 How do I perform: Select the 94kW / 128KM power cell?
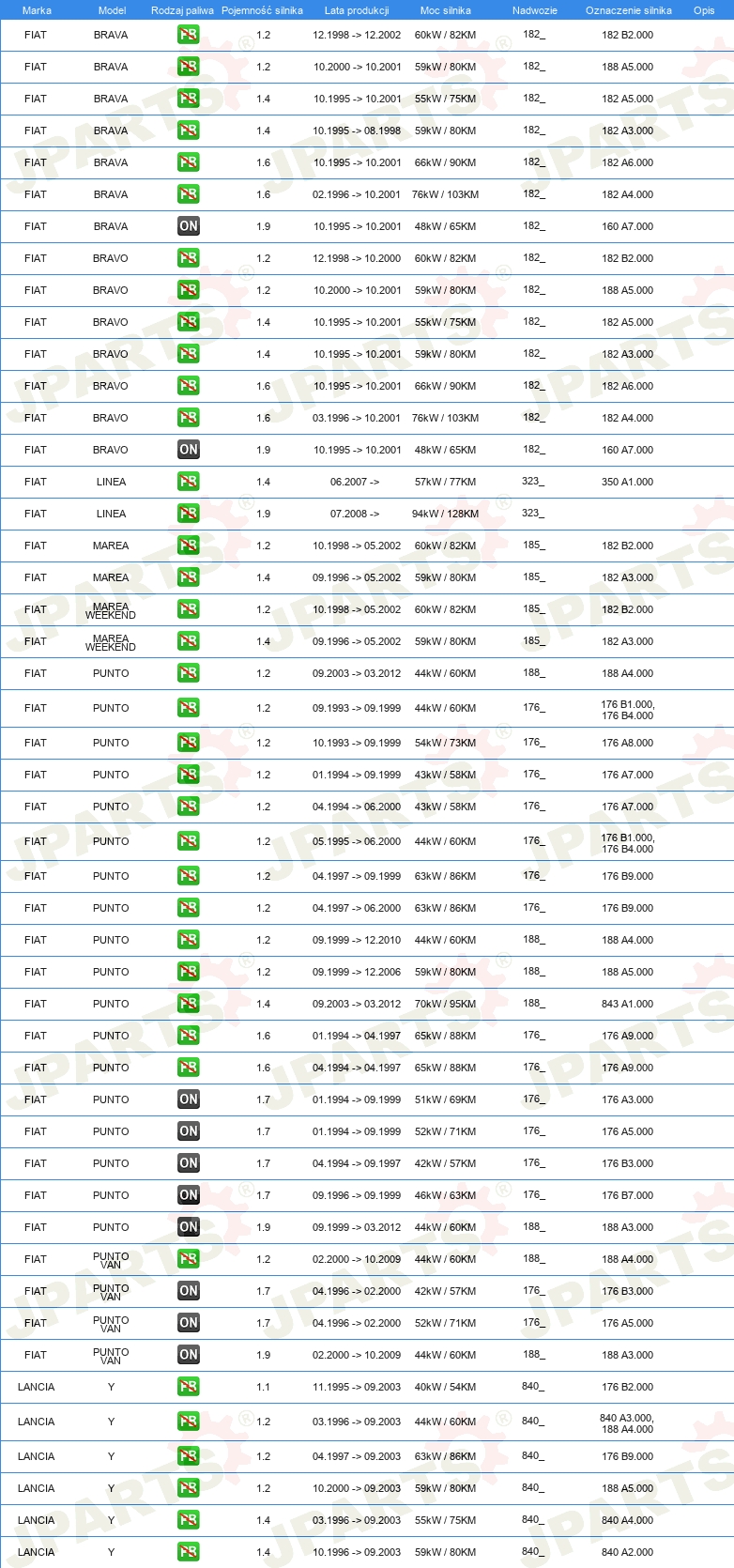coord(446,514)
